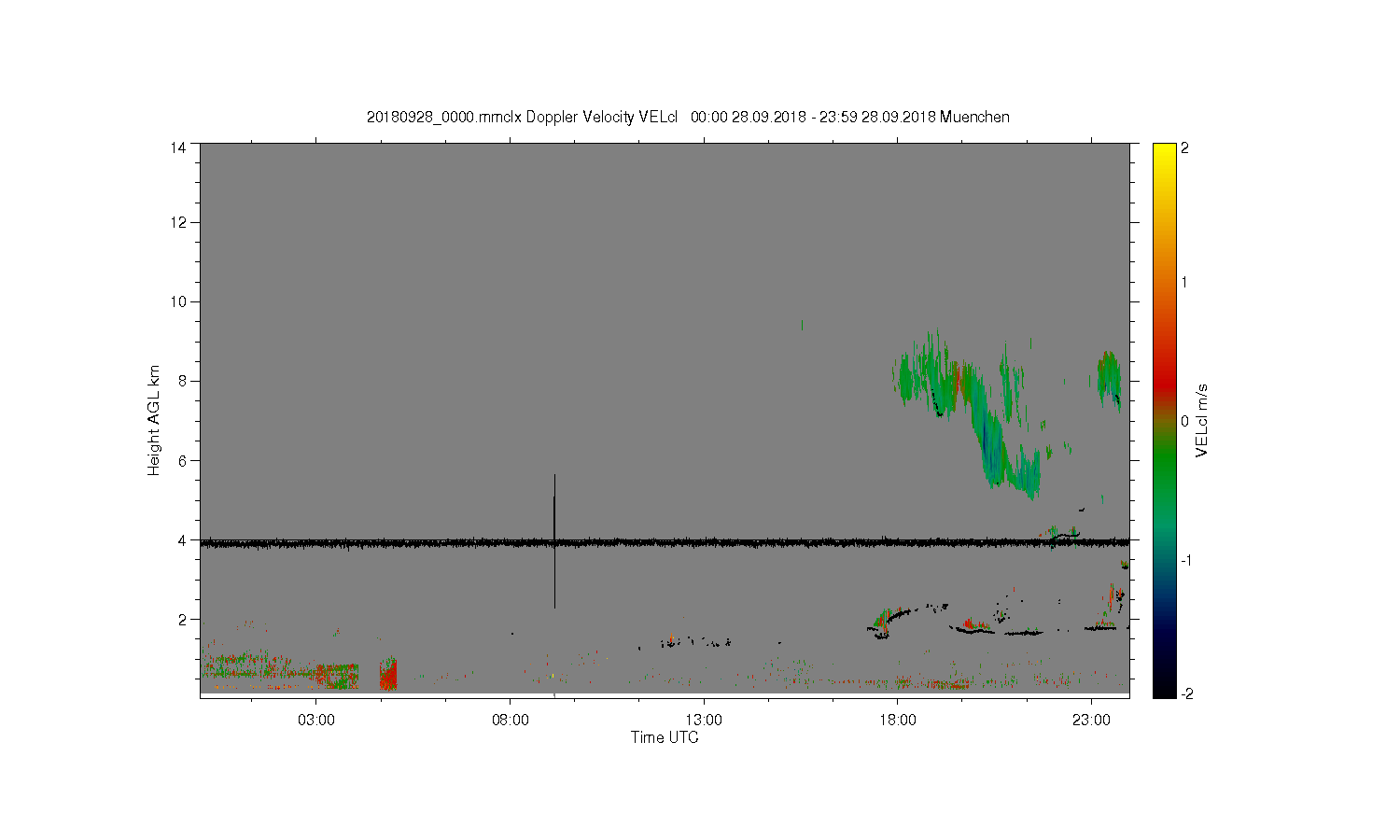The width and height of the screenshot is (1400, 840).
Task: Click the black bottom of the colorbar
Action: pos(1164,686)
